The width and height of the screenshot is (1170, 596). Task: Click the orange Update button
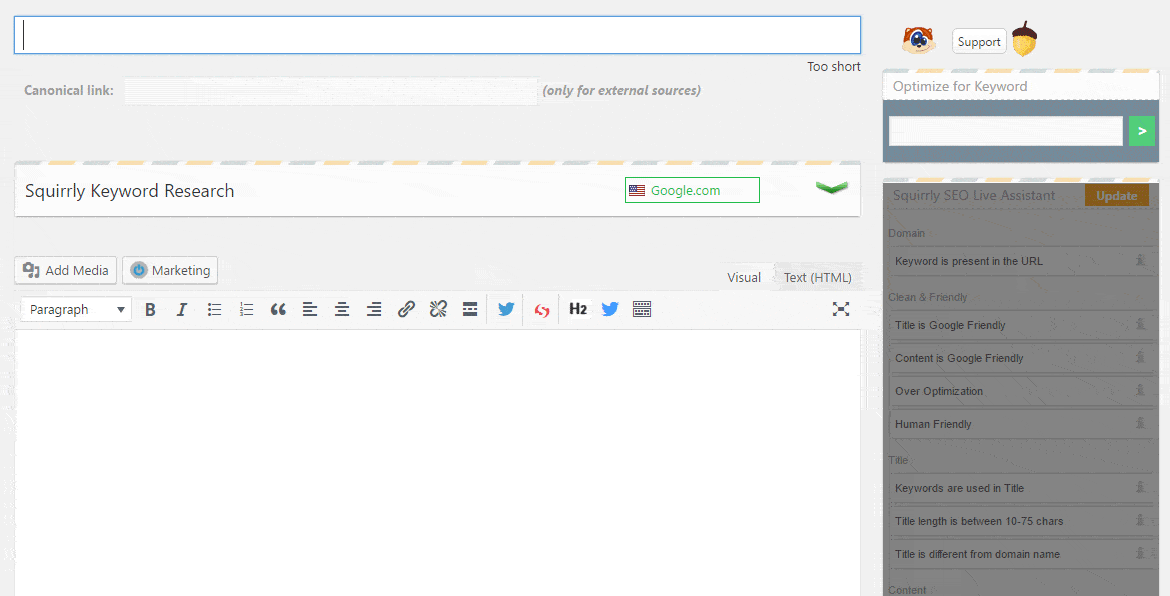[x=1116, y=196]
